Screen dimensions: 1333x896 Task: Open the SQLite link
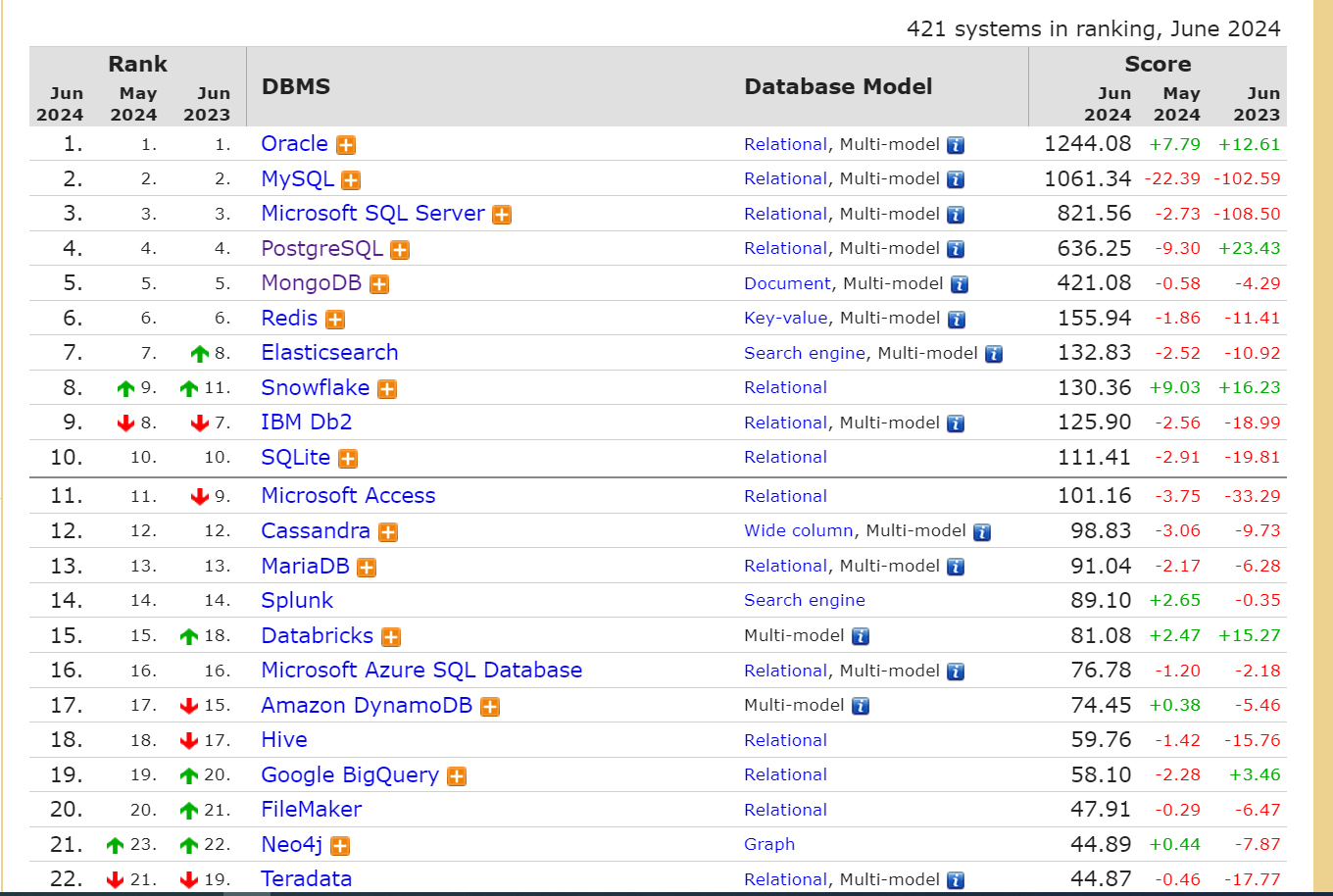pos(295,457)
